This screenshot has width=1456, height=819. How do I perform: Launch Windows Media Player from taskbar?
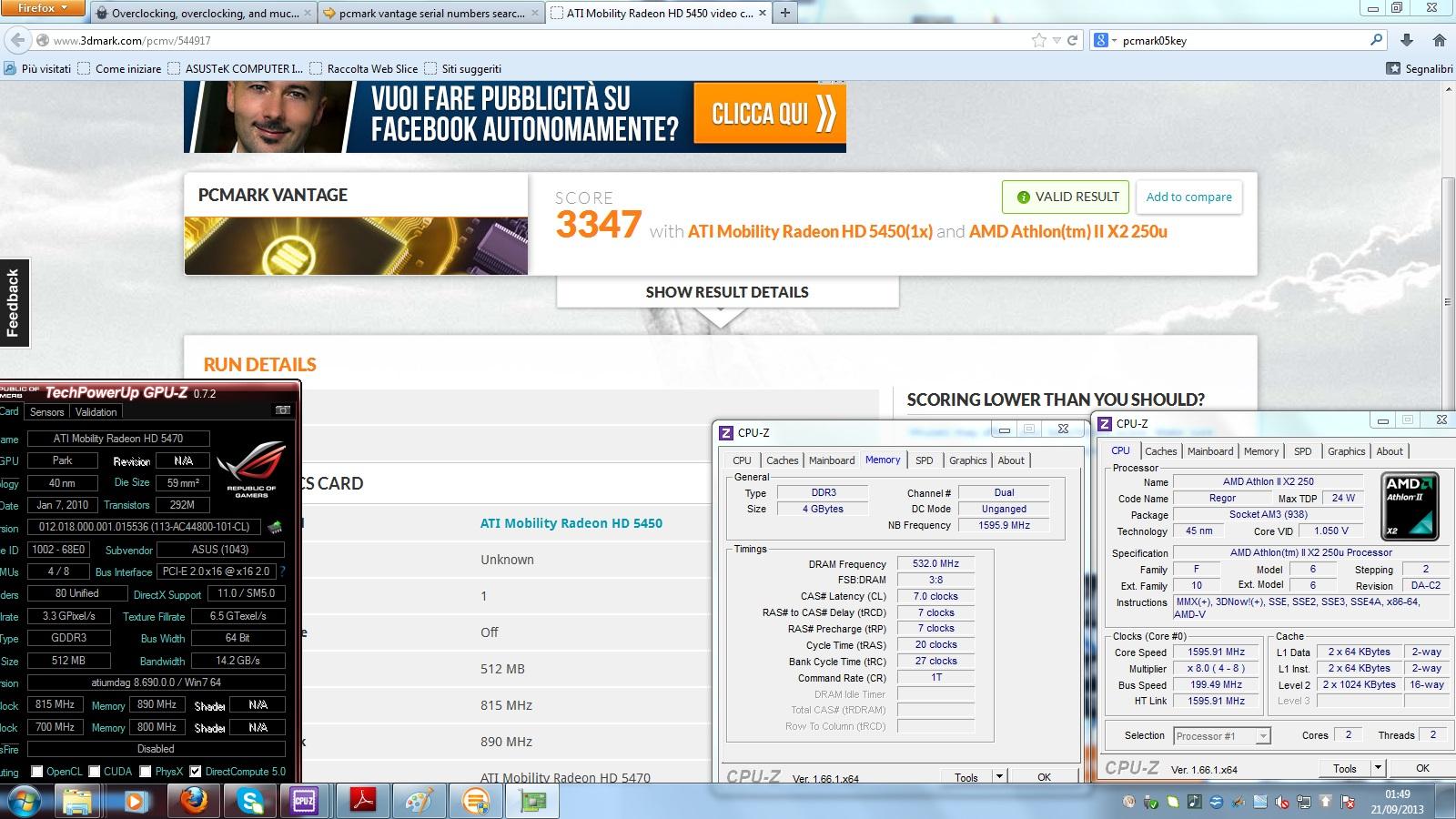click(135, 801)
